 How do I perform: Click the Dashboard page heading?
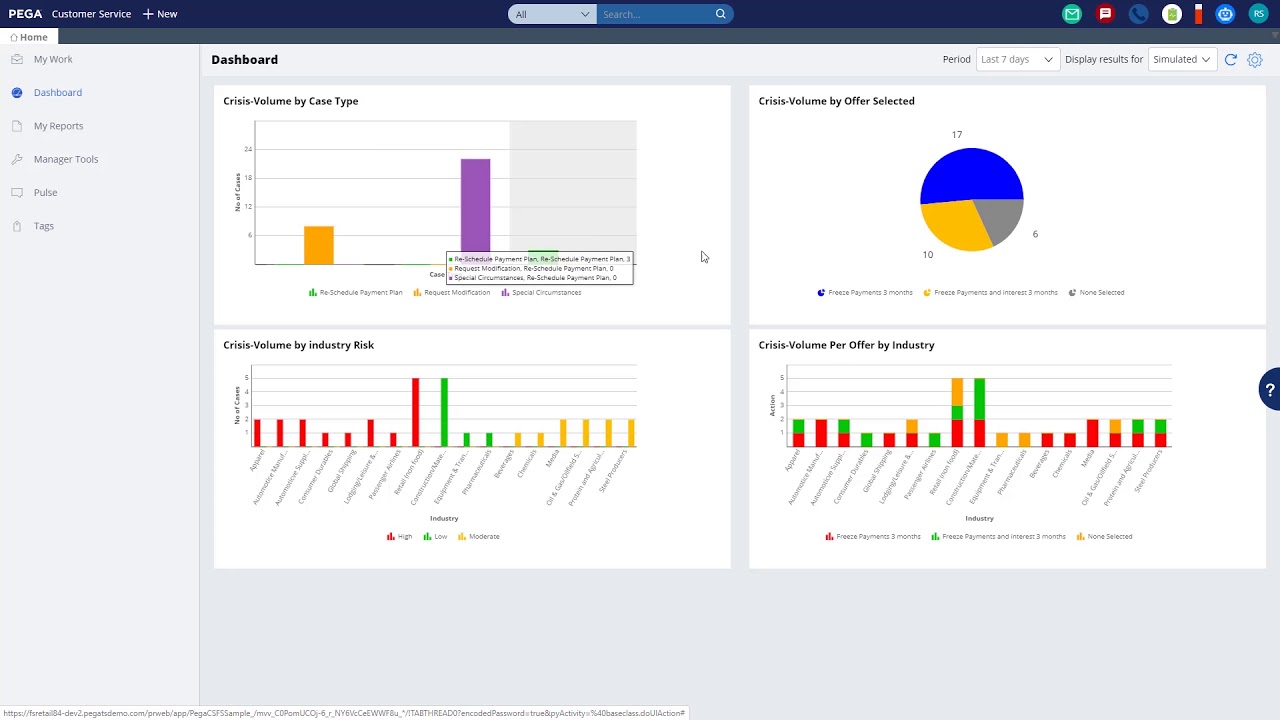coord(244,59)
